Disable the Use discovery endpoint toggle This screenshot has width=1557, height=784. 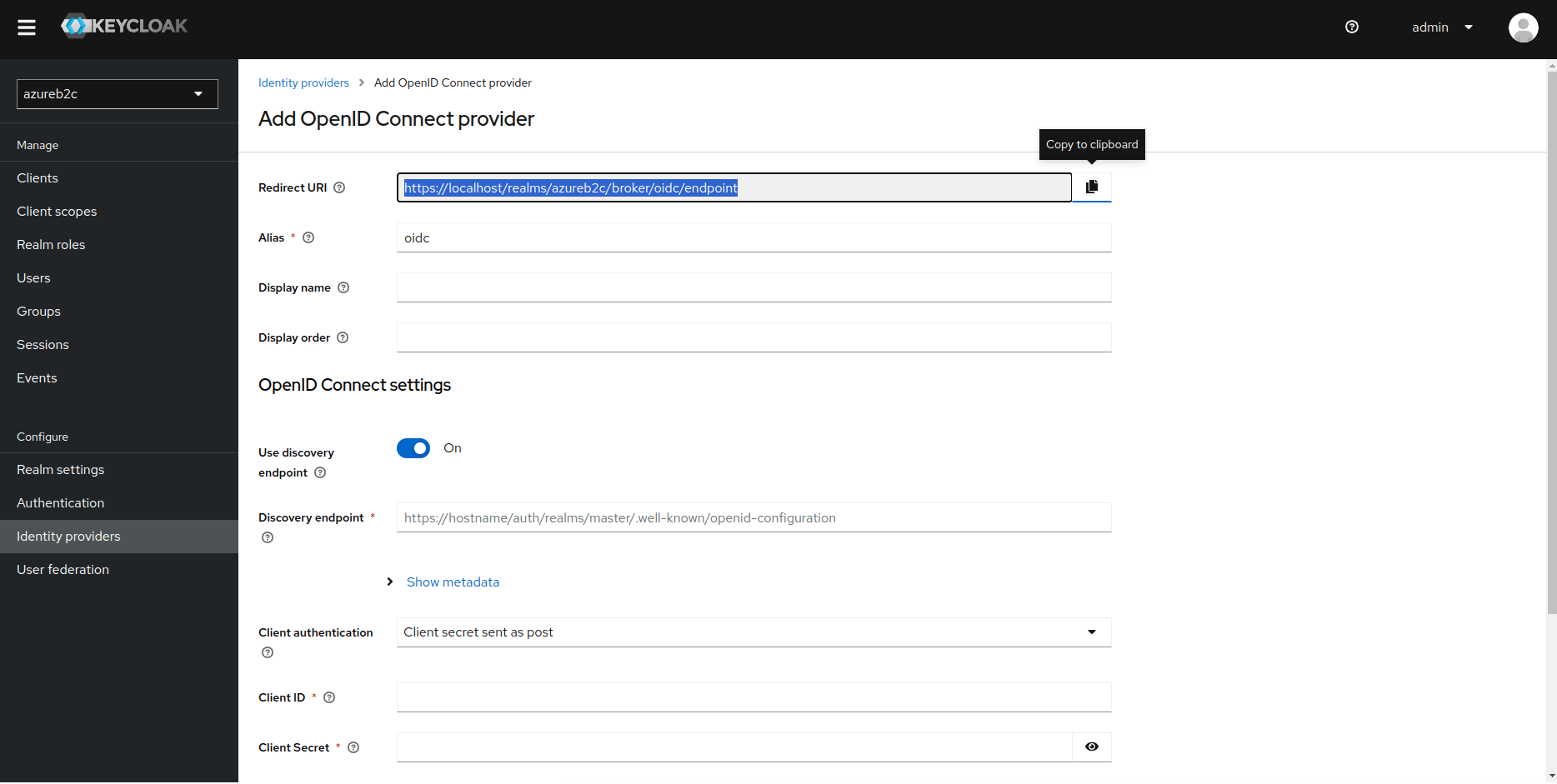click(x=413, y=448)
